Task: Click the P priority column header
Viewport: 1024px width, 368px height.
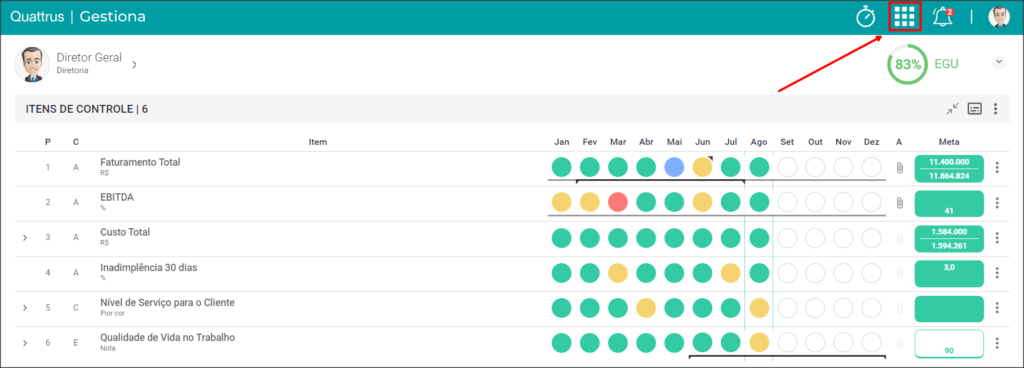Action: (x=48, y=142)
